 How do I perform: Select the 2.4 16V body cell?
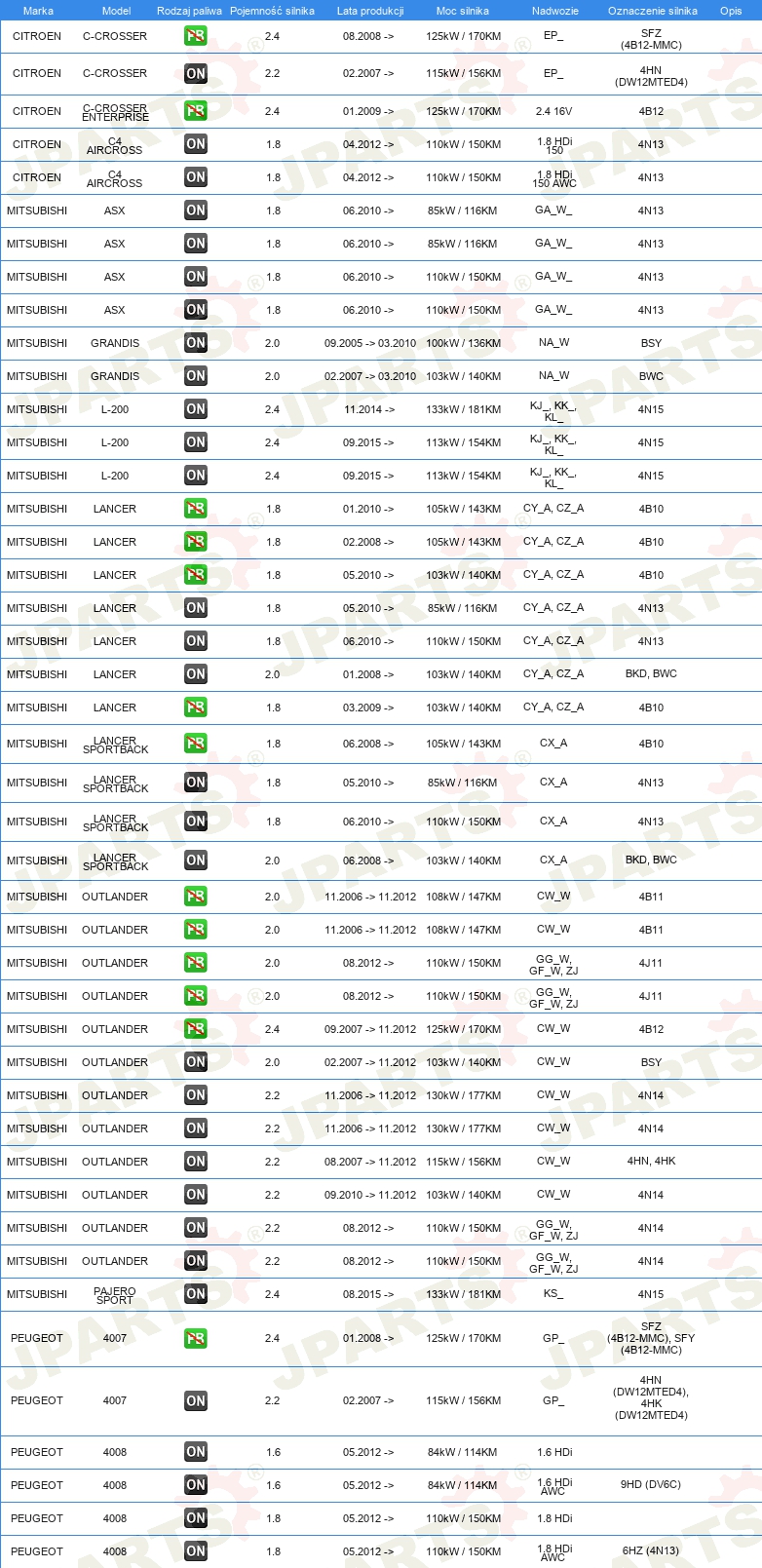tap(553, 111)
